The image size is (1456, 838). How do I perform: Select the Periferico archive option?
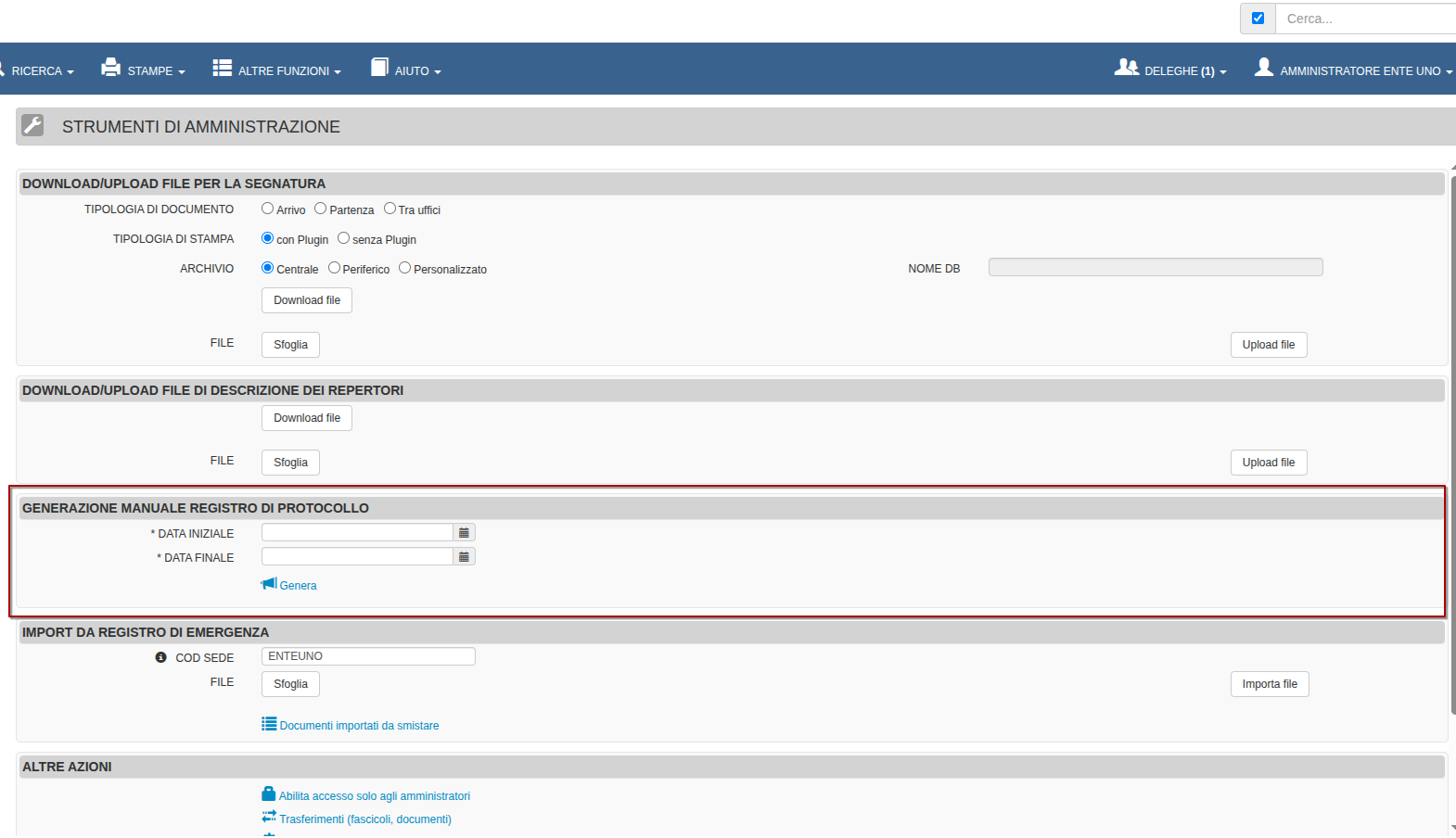click(334, 269)
